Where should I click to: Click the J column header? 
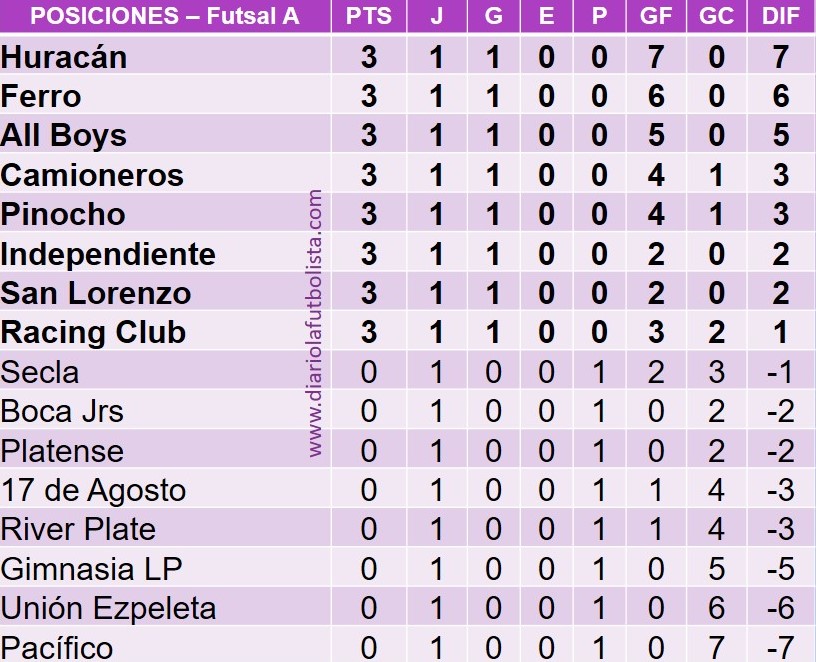pyautogui.click(x=436, y=17)
